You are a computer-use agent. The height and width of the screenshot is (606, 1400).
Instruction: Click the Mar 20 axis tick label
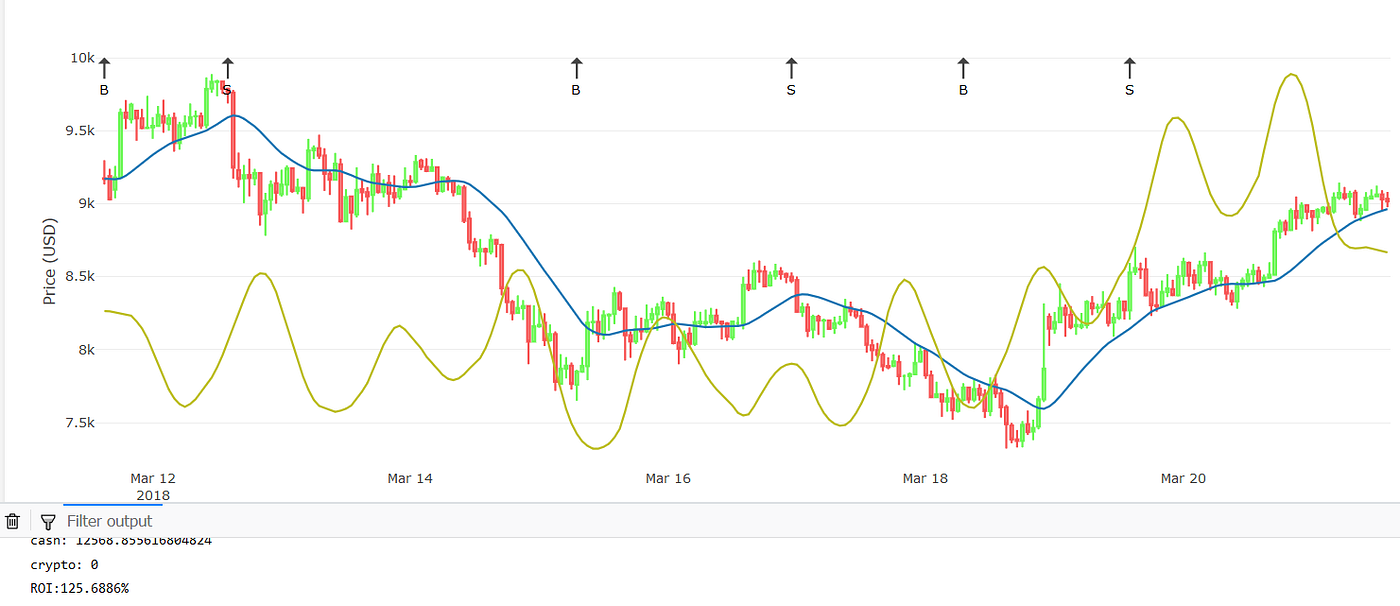coord(1183,479)
